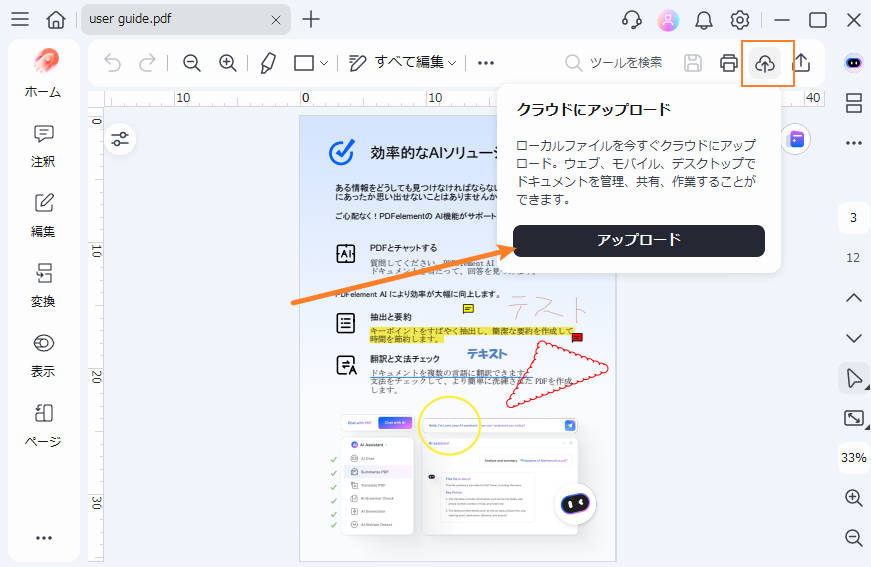
Task: Zoom in using right sidebar magnifier
Action: point(854,498)
